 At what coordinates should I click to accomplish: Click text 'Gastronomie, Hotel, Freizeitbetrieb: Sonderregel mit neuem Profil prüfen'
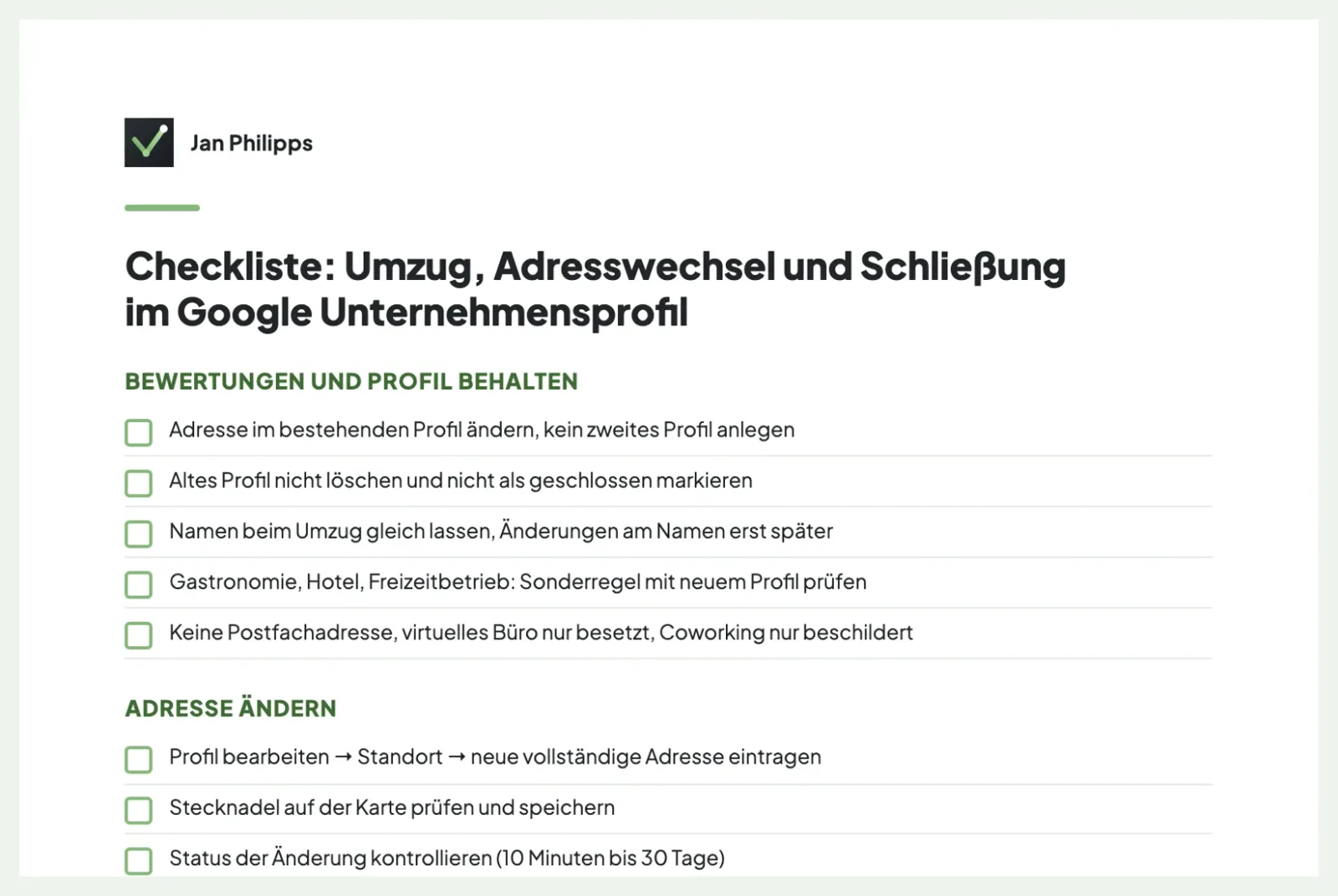(x=518, y=583)
